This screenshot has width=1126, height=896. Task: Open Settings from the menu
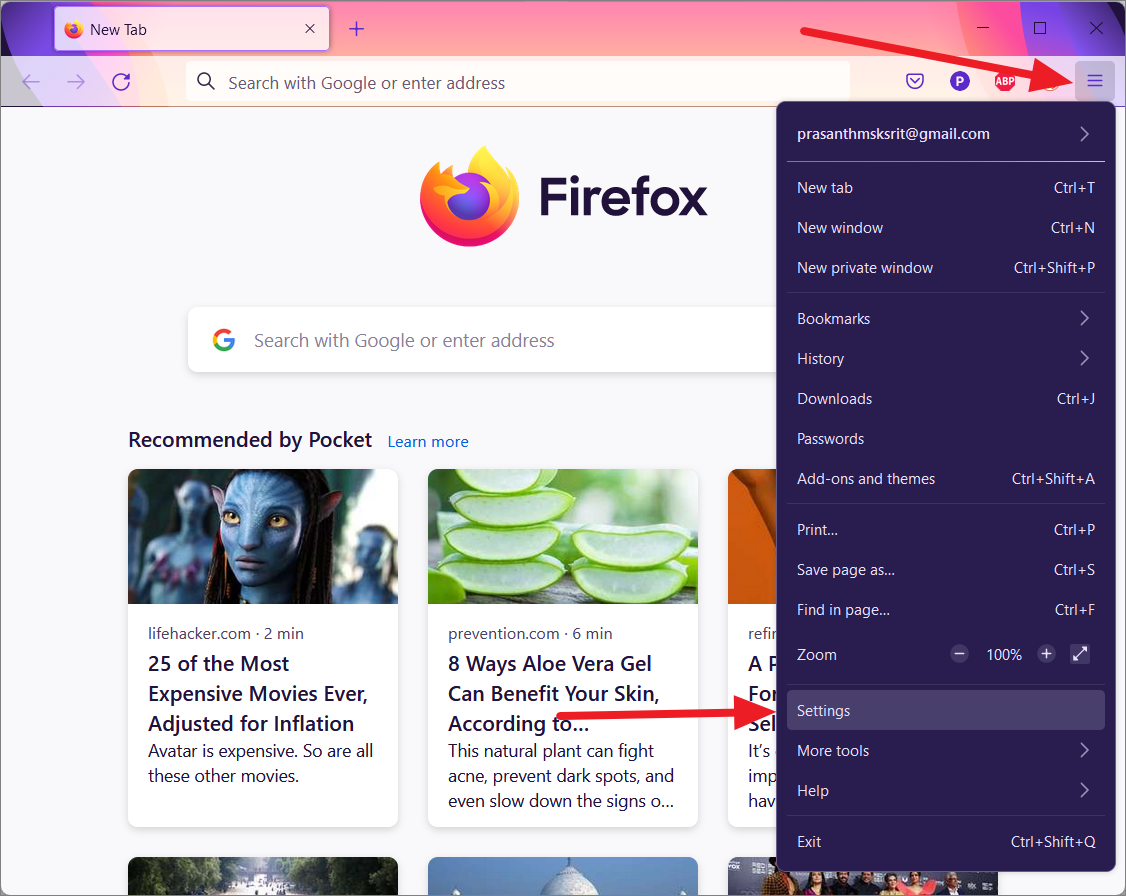point(945,711)
